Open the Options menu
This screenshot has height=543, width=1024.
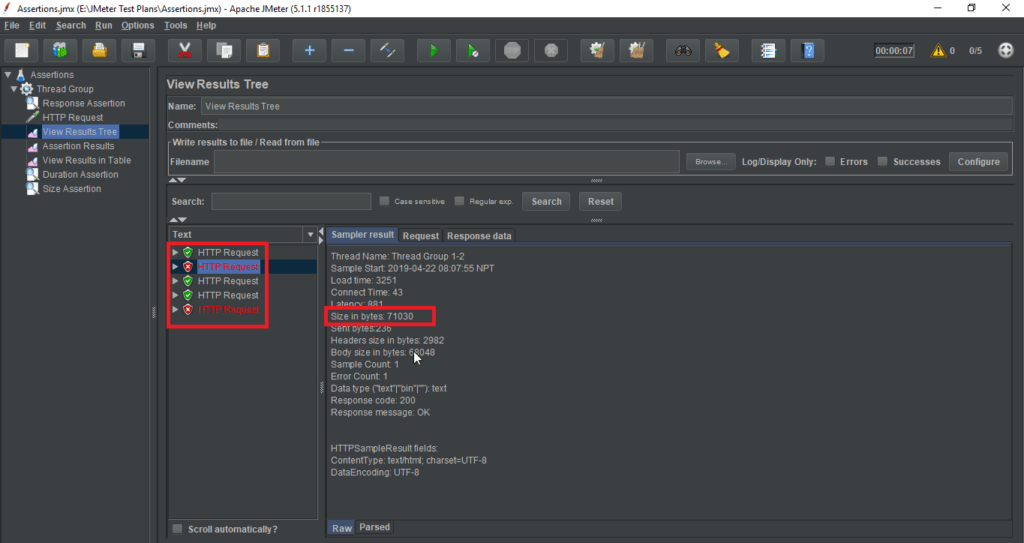coord(137,25)
